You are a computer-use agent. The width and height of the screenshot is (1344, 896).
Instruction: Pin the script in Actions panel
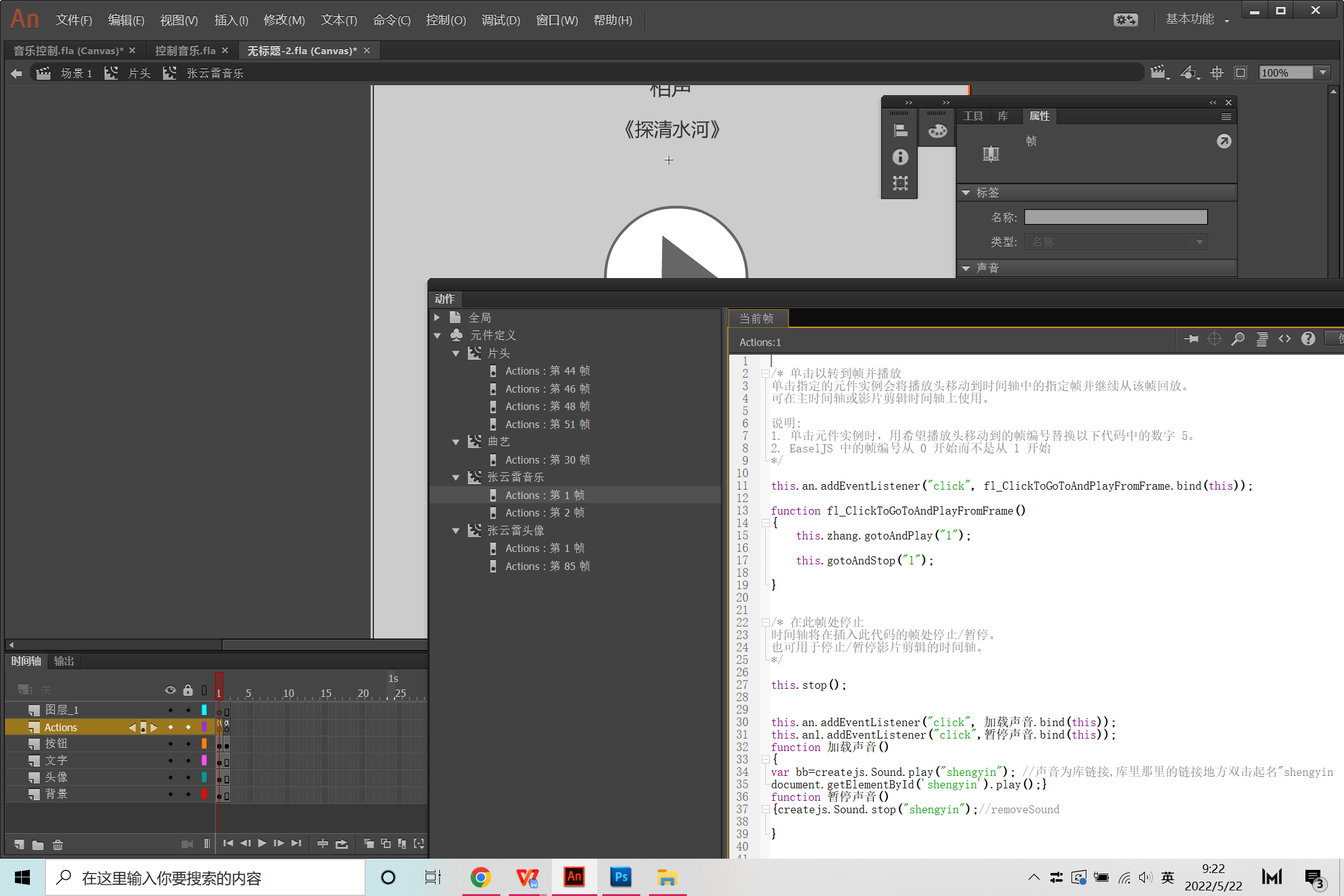point(1191,339)
